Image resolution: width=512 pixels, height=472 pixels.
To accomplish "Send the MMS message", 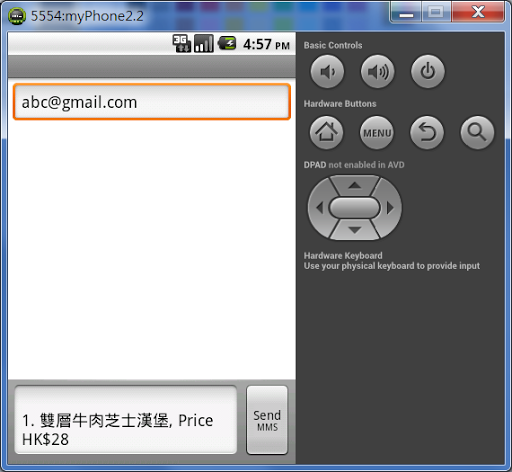I will [x=267, y=420].
